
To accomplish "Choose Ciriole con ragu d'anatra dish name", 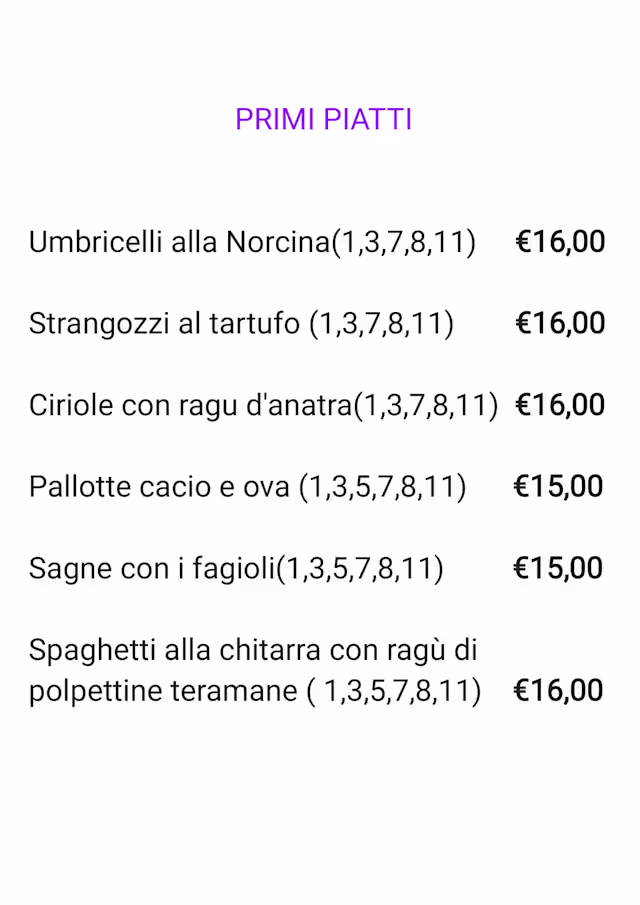I will 190,405.
